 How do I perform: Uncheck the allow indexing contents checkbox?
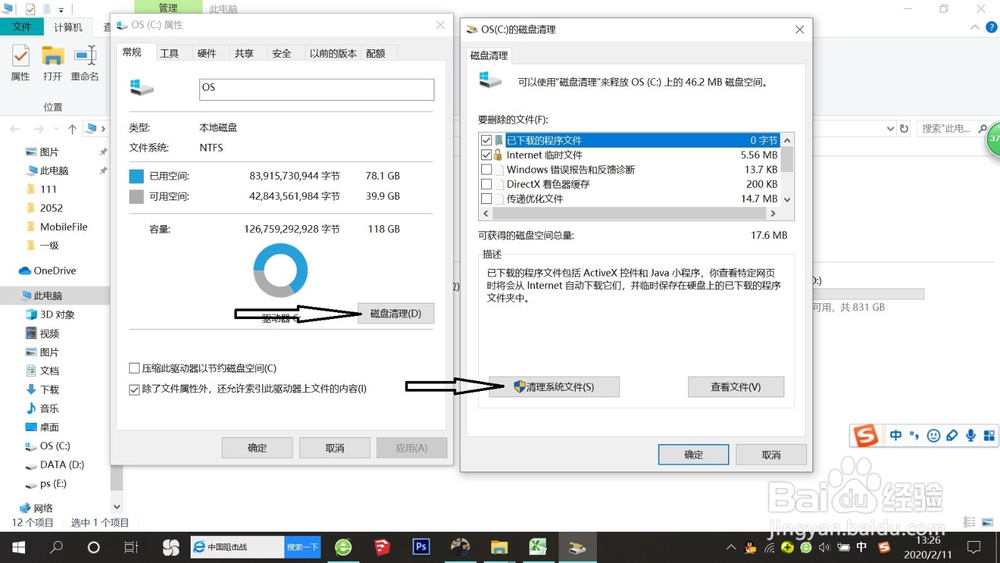tap(134, 389)
